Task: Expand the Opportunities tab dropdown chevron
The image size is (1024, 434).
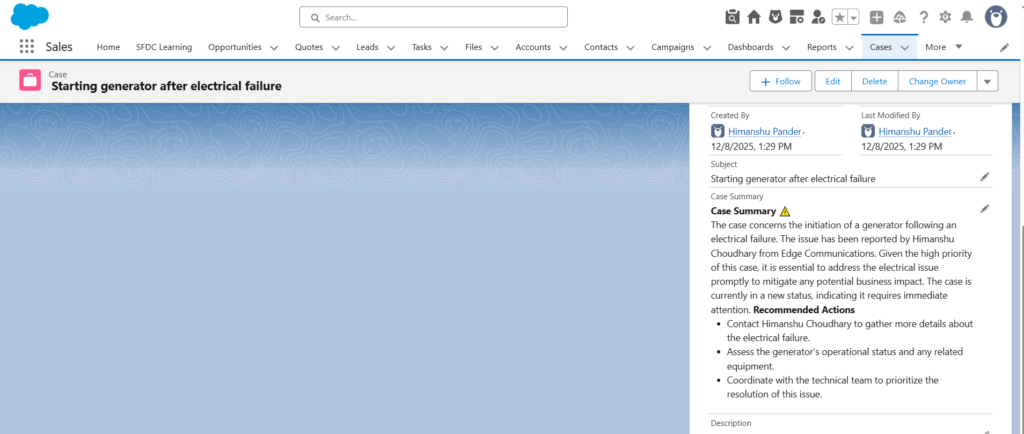Action: (x=274, y=47)
